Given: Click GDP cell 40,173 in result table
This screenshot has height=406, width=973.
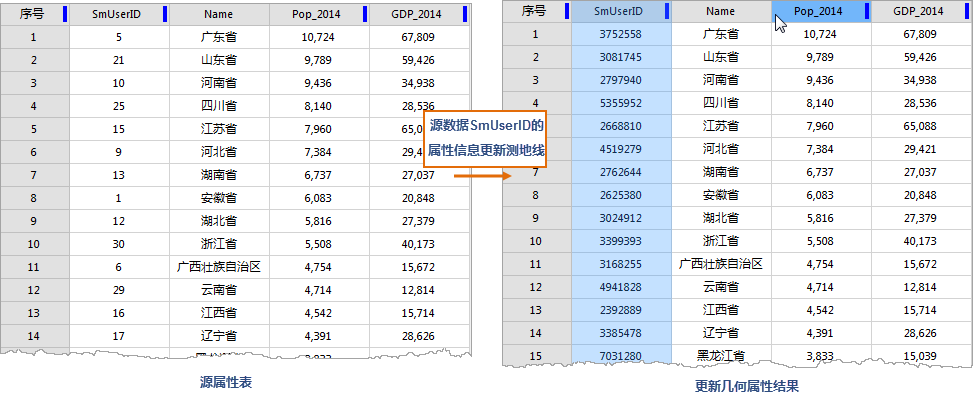Looking at the screenshot, I should pos(921,241).
